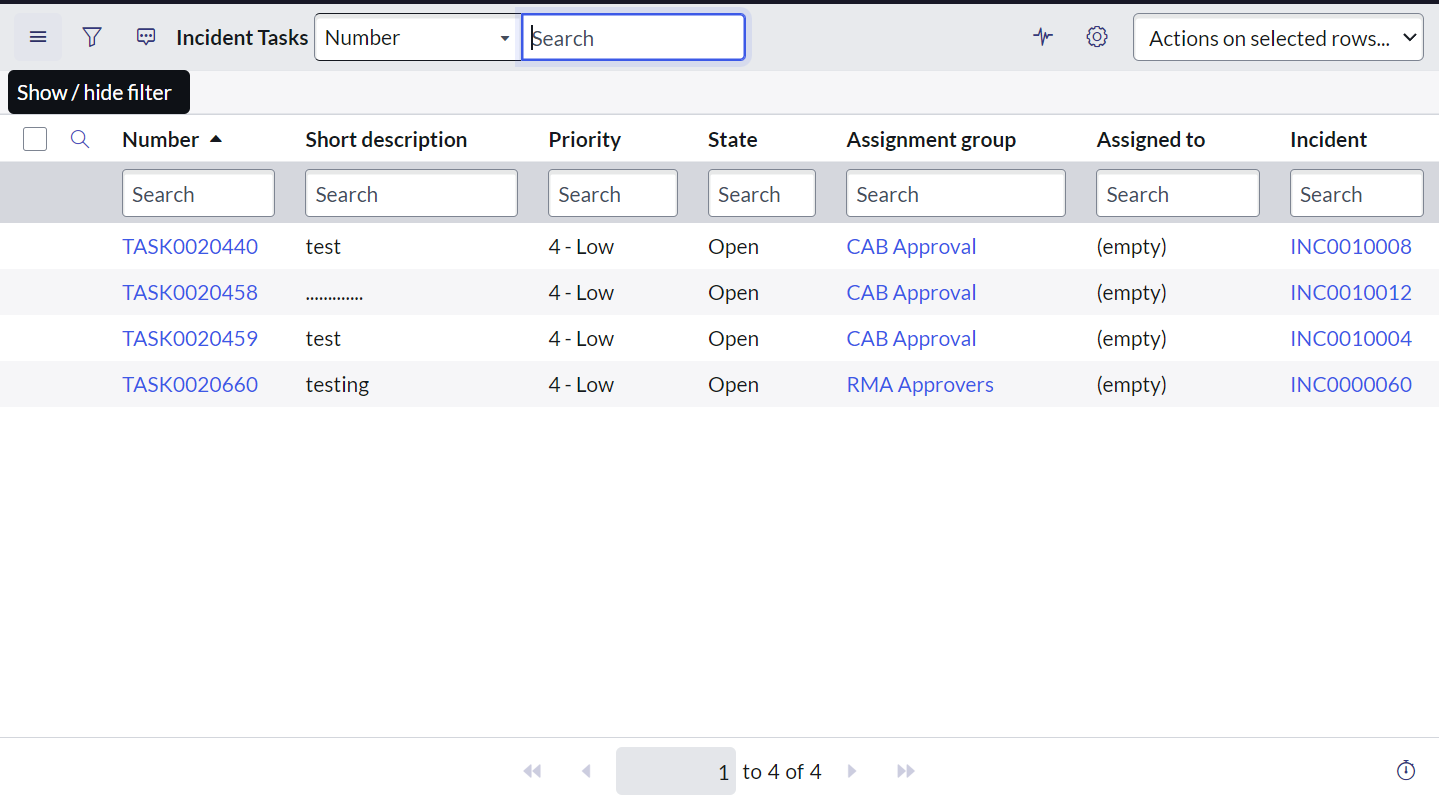1439x799 pixels.
Task: Jump to first page with double-arrow icon
Action: click(x=532, y=771)
